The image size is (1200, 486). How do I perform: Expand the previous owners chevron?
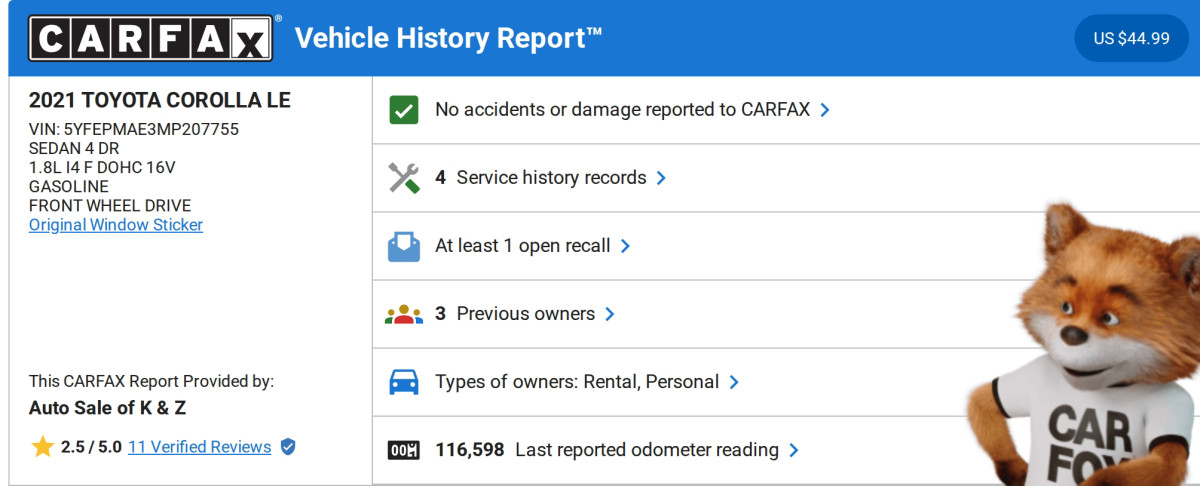coord(610,314)
